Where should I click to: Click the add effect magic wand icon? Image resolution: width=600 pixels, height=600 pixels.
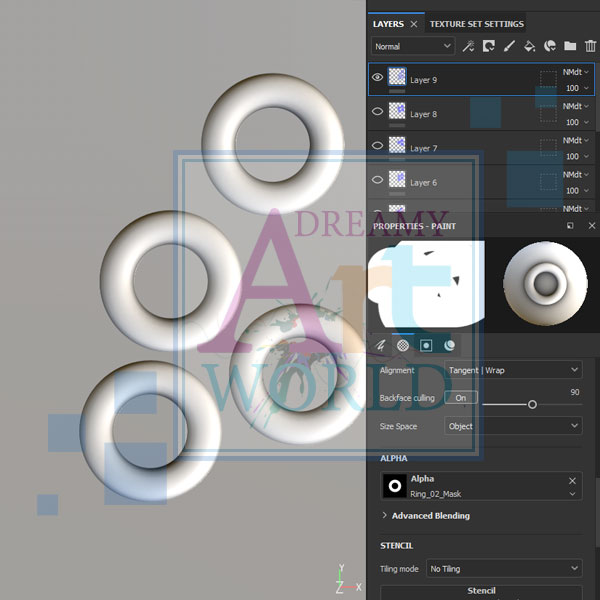click(x=467, y=46)
